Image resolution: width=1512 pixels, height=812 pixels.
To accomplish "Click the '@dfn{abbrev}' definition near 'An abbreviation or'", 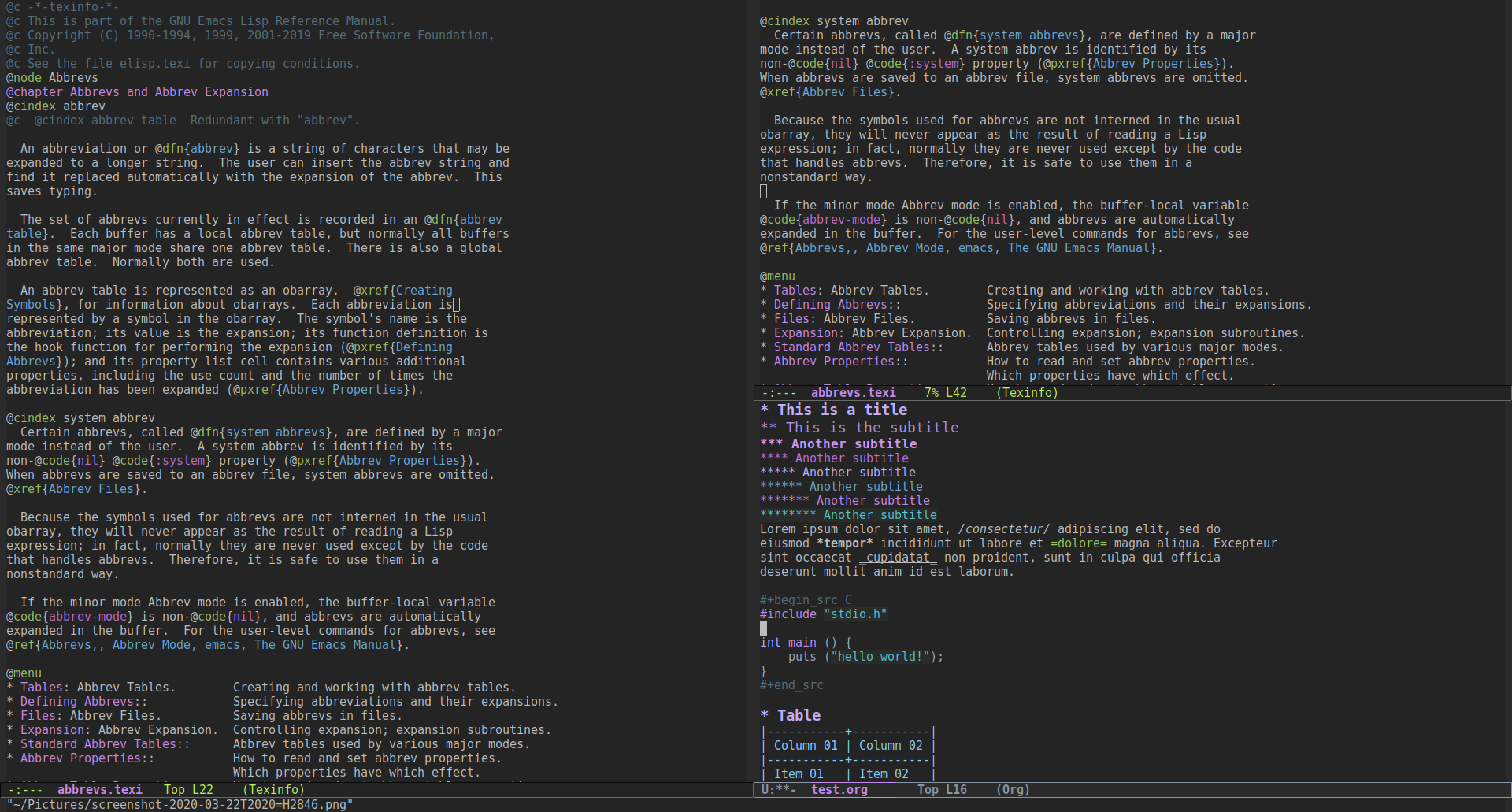I will tap(197, 148).
